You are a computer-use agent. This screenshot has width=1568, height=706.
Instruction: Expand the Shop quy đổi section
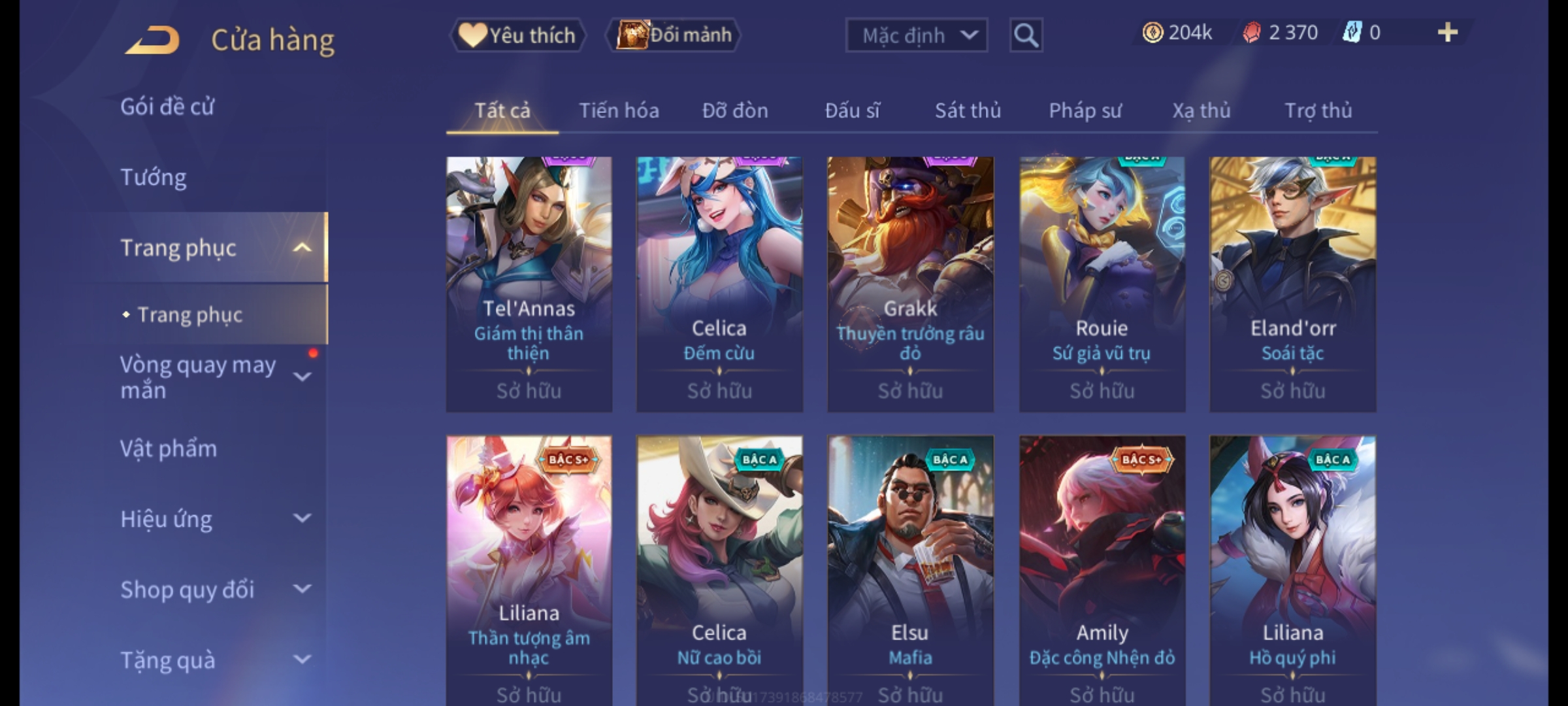point(302,590)
